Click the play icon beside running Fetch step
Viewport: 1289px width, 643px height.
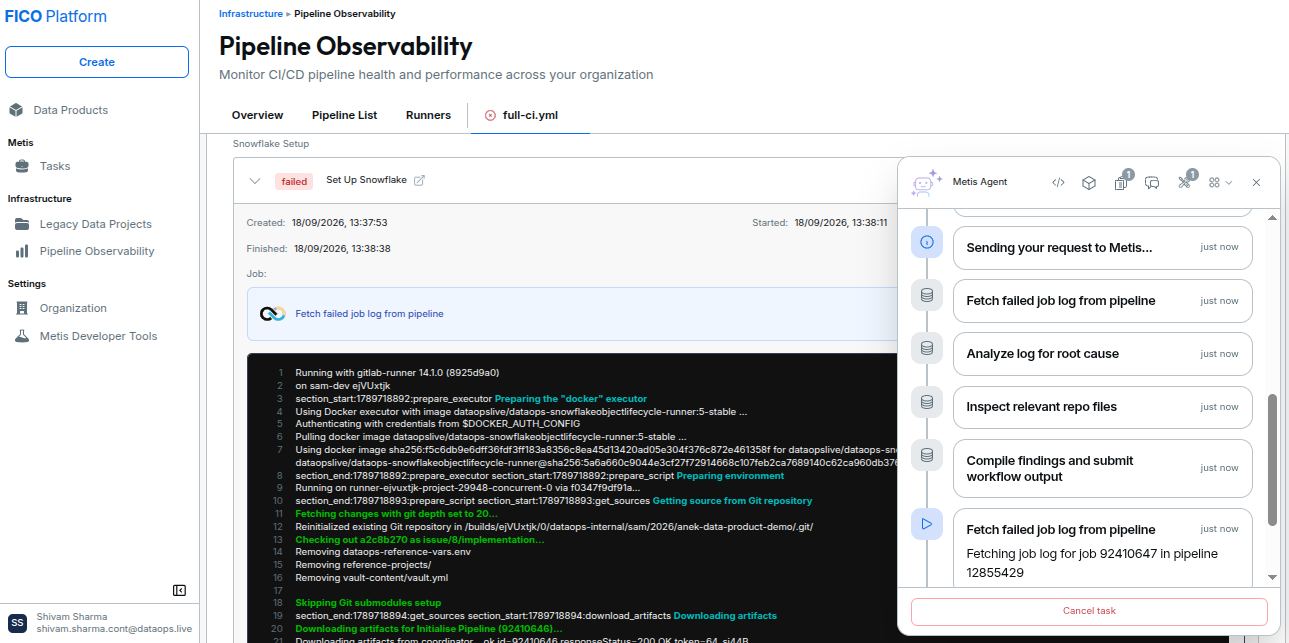(x=927, y=523)
